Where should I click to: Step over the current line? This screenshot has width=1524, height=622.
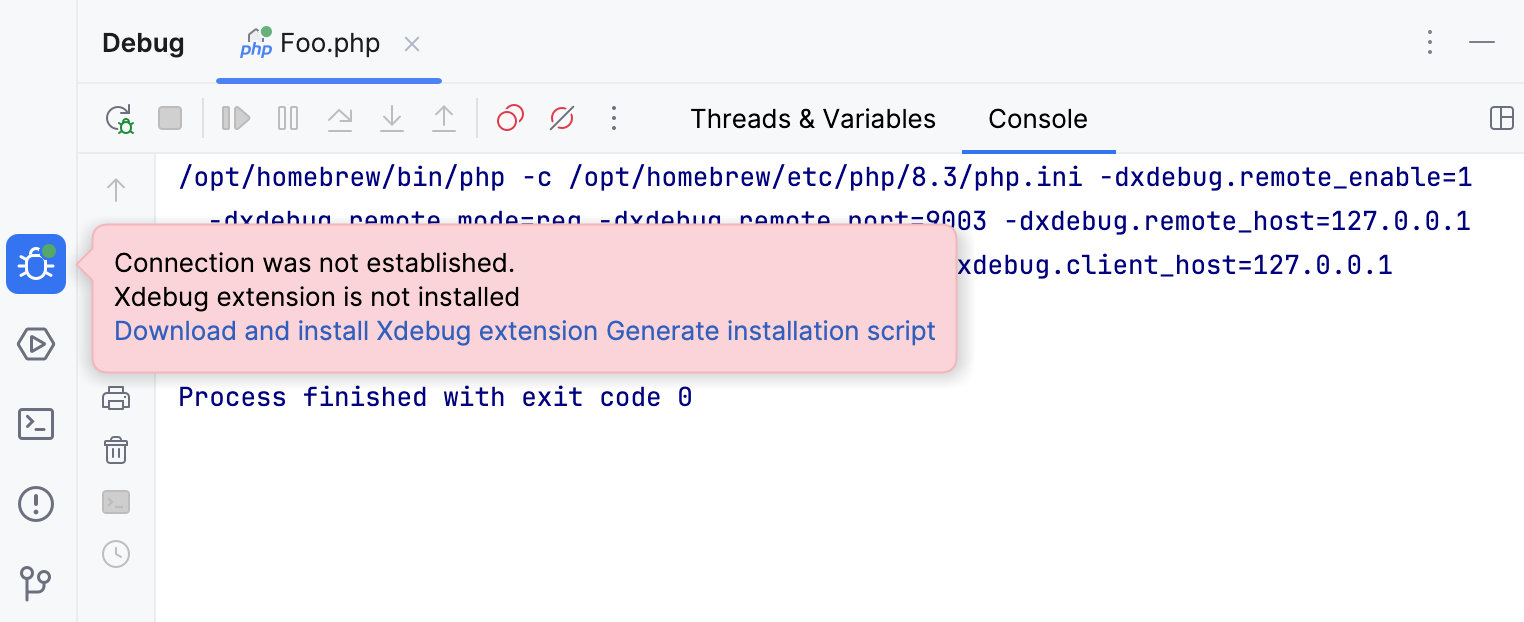(340, 118)
